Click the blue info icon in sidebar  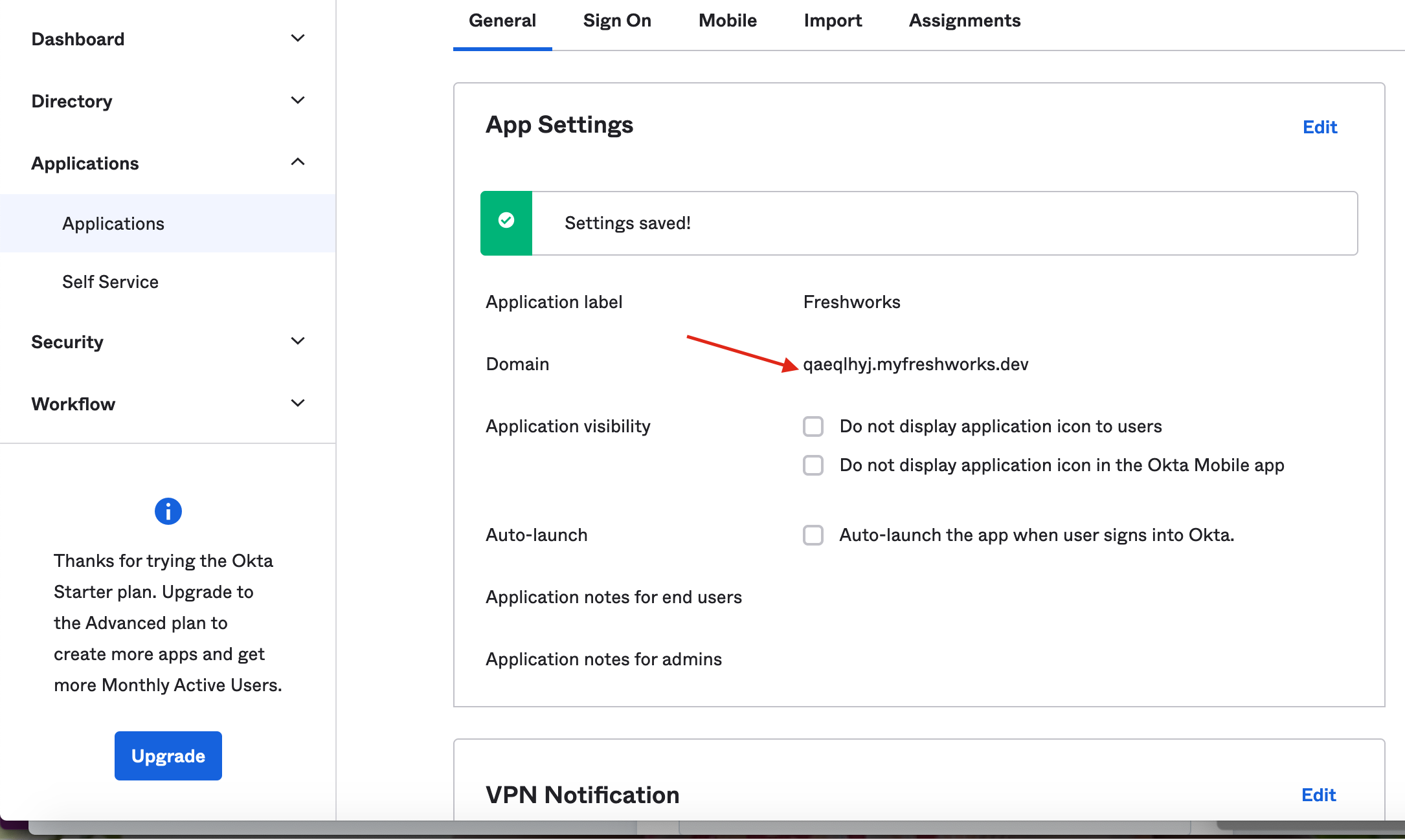click(x=168, y=511)
